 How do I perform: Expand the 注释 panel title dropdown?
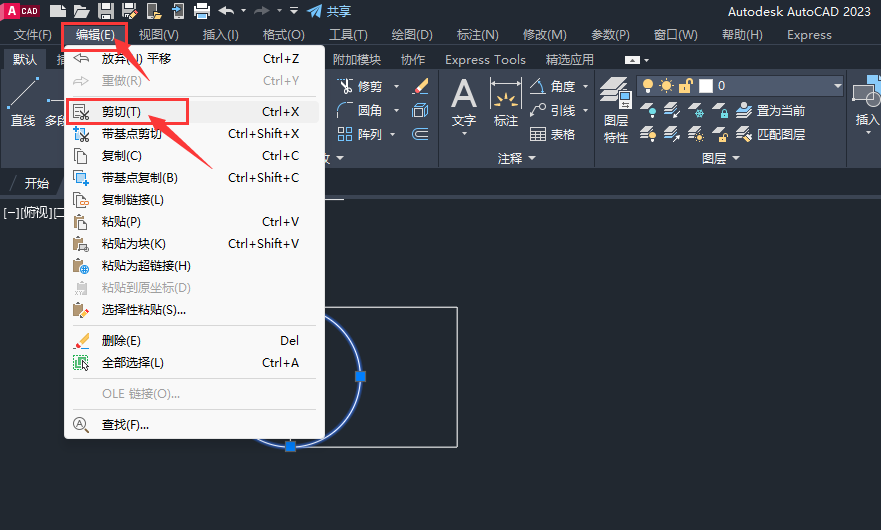pos(516,158)
